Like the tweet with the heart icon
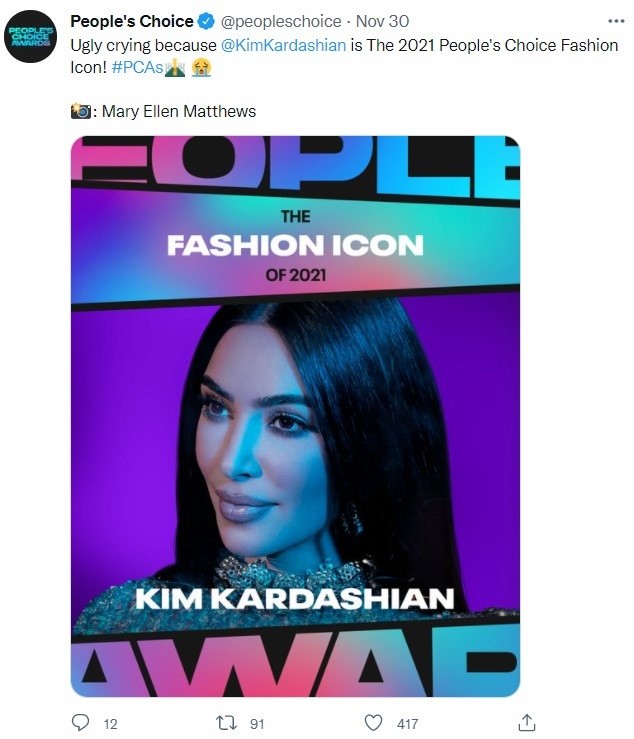This screenshot has height=739, width=634. [x=374, y=722]
